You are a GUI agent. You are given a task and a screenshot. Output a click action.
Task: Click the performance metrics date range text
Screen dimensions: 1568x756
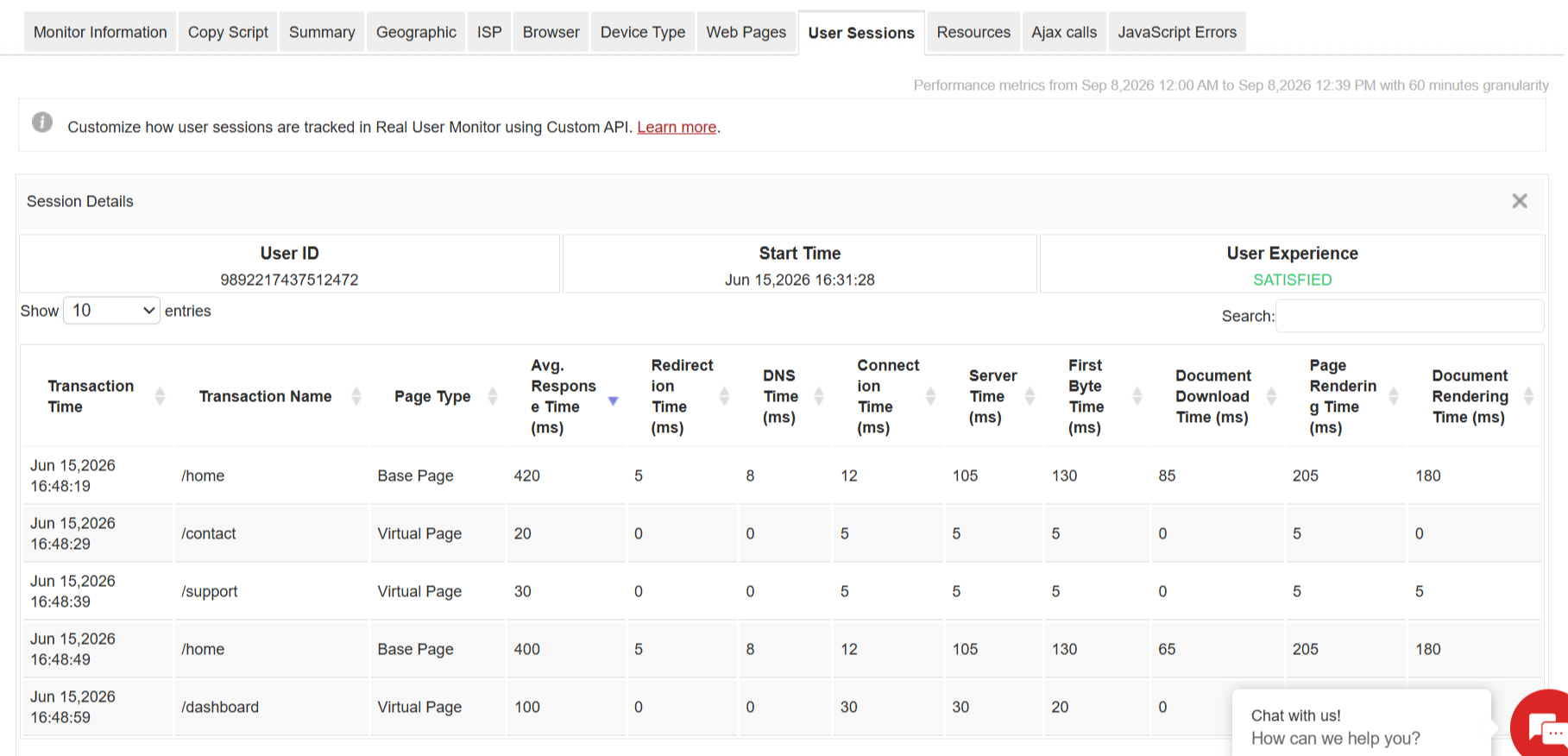(x=1231, y=85)
